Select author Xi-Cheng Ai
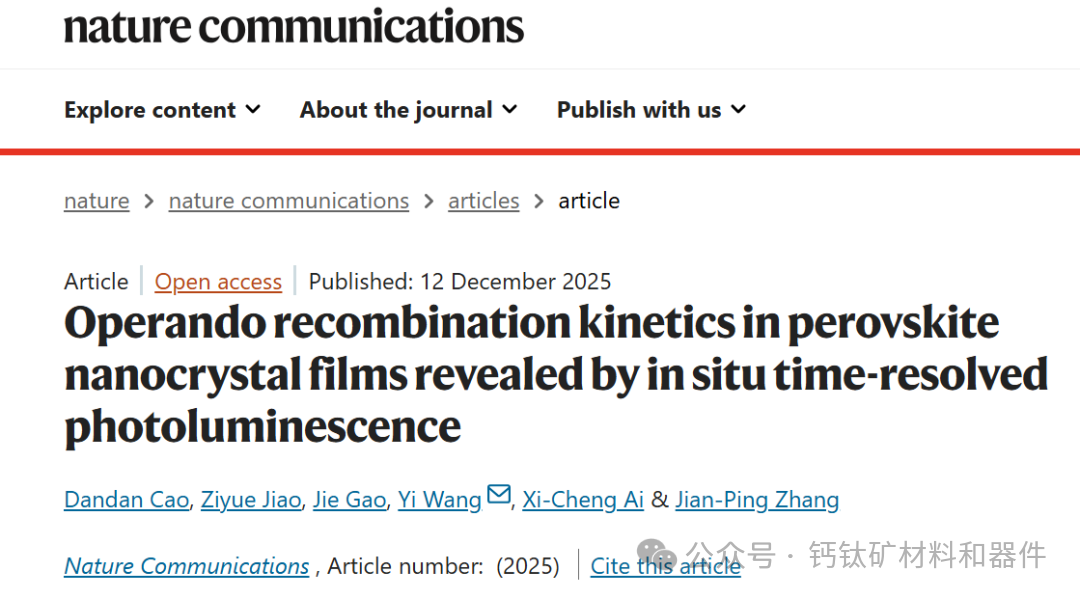Viewport: 1080px width, 598px height. [583, 500]
